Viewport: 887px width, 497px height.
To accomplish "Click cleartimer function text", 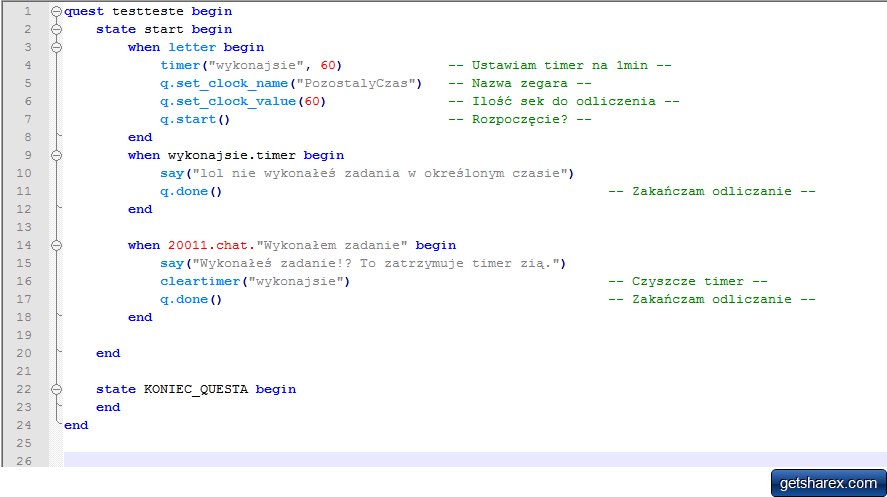I will (x=200, y=282).
